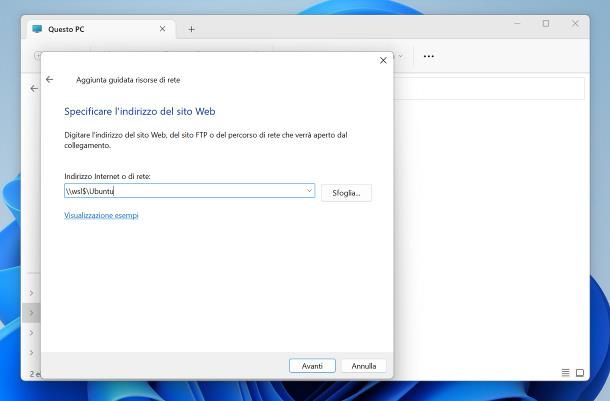610x401 pixels.
Task: Switch to large icons view
Action: click(580, 373)
